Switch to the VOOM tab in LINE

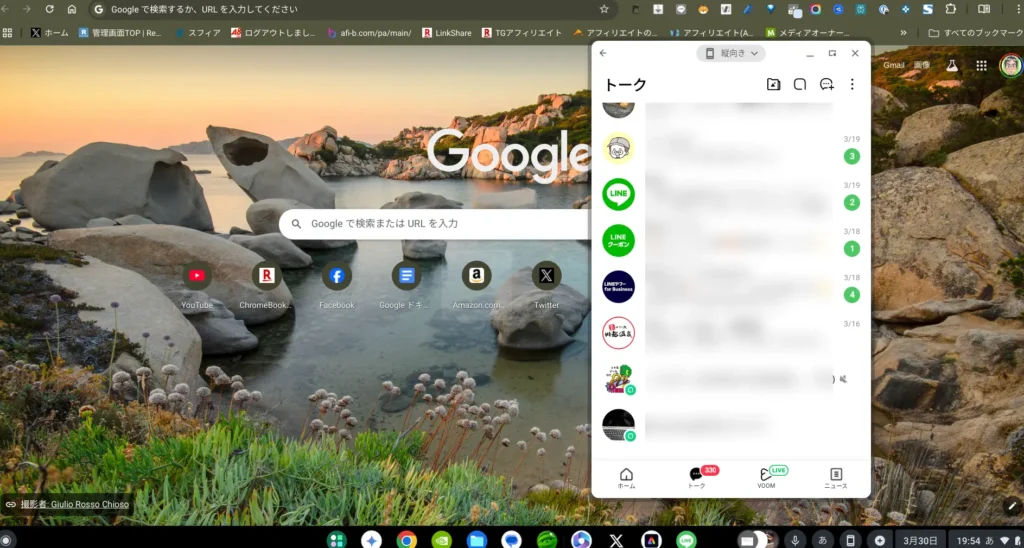click(767, 477)
